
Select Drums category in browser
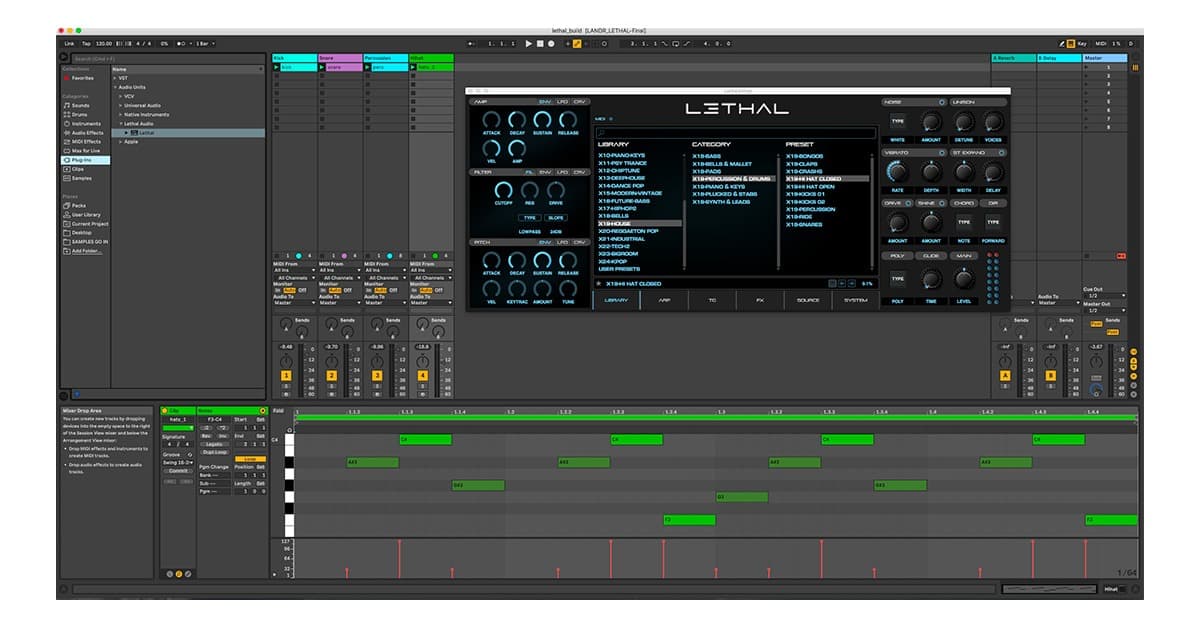(x=78, y=114)
